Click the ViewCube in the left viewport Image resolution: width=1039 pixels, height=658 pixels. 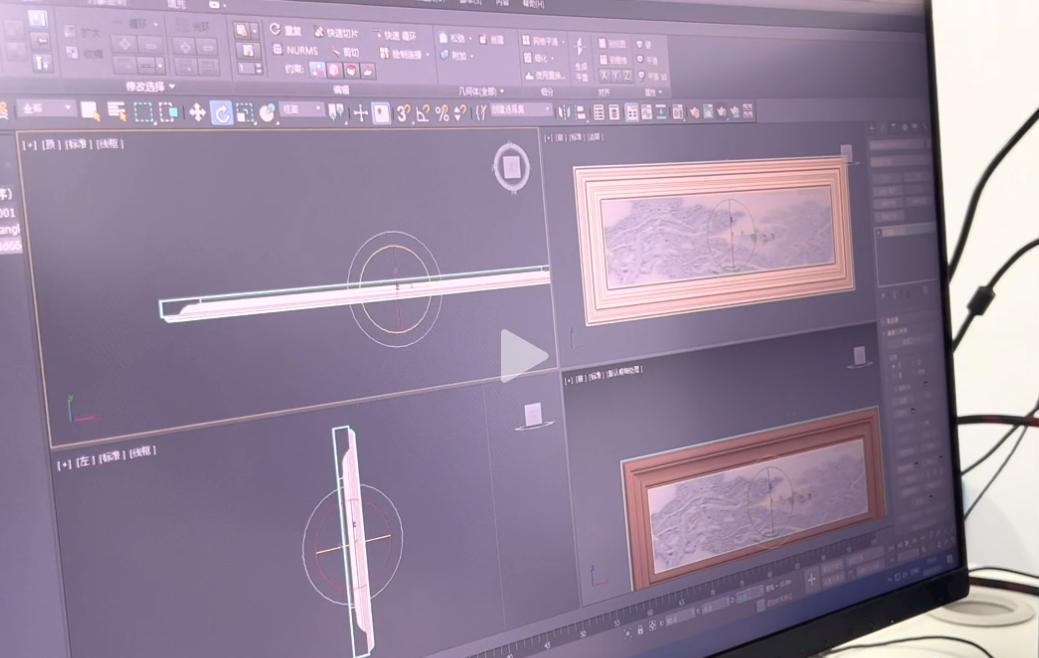pos(533,416)
